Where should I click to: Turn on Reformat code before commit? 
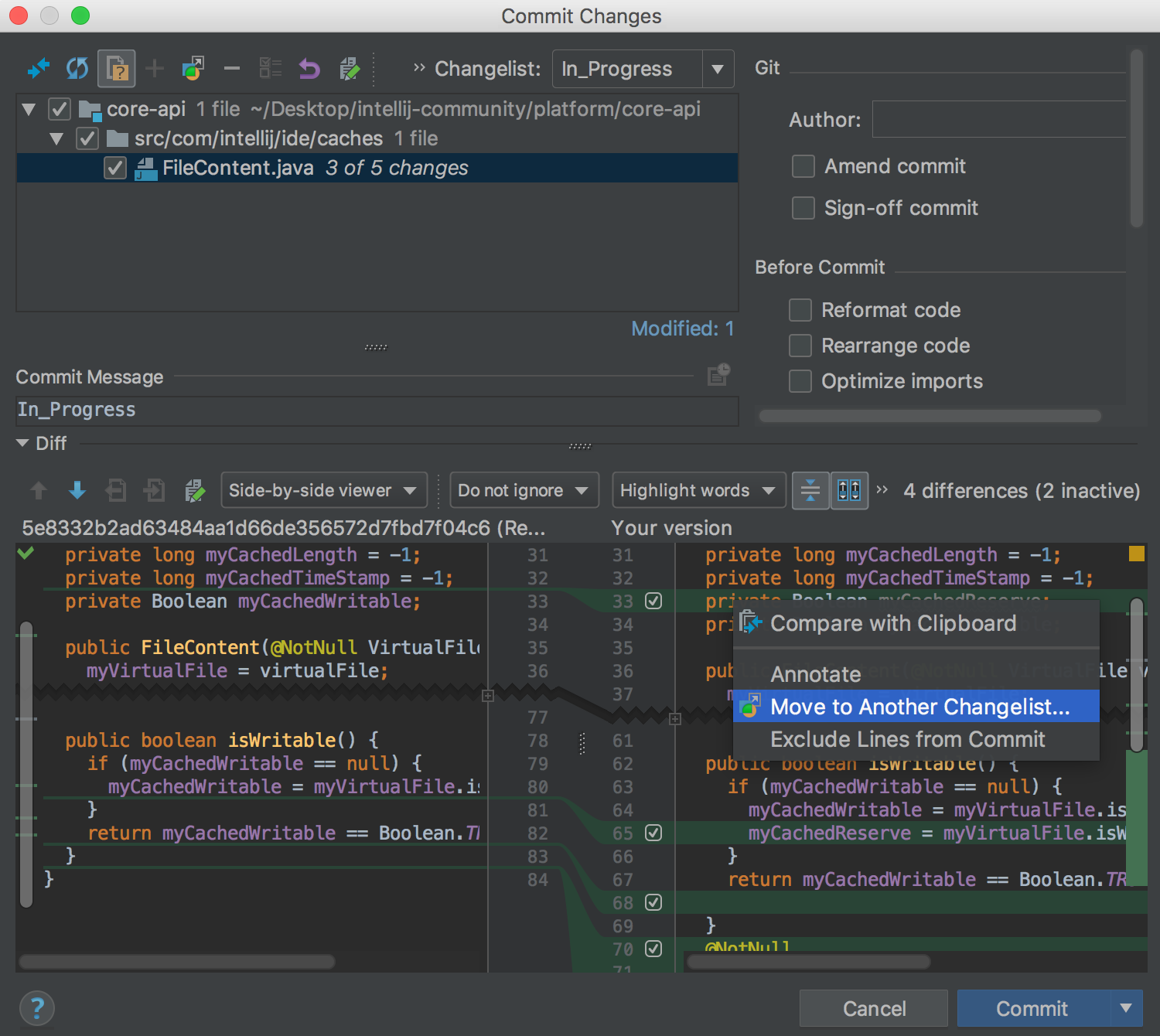tap(800, 309)
